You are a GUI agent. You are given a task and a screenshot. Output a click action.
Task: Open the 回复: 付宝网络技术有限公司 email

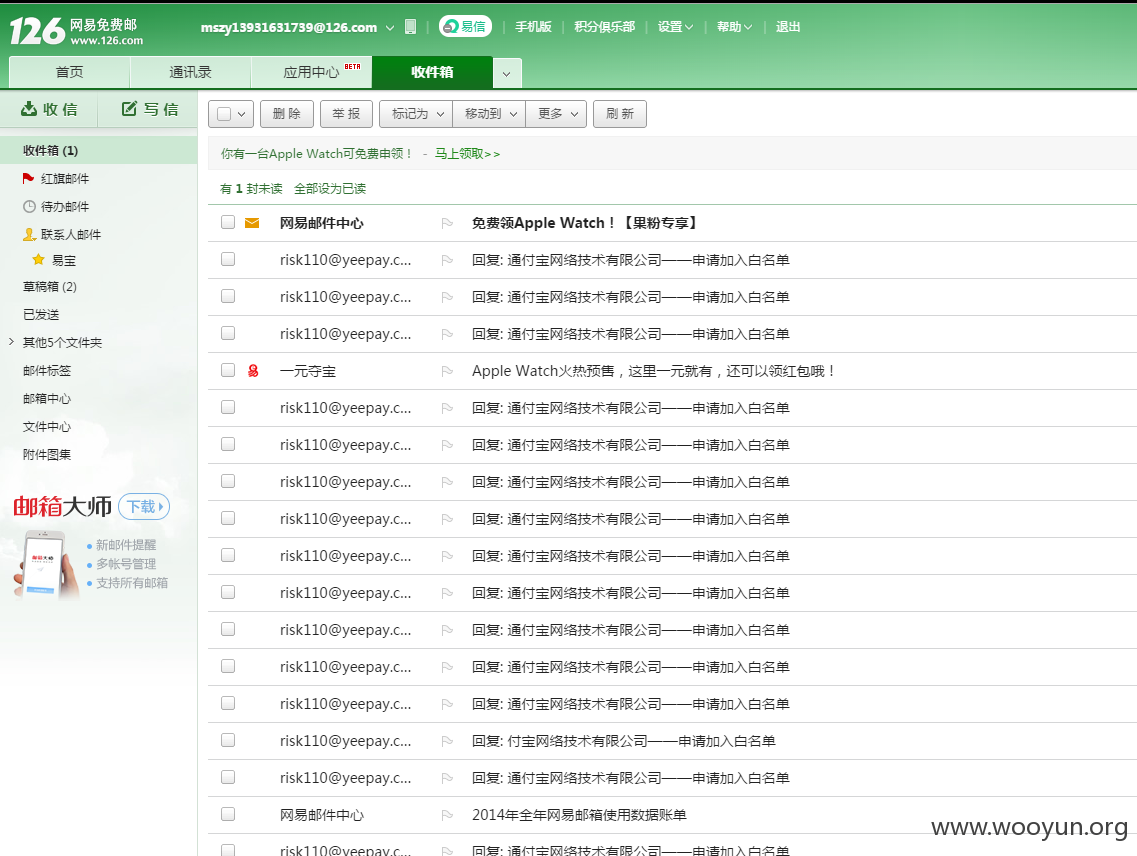click(624, 741)
